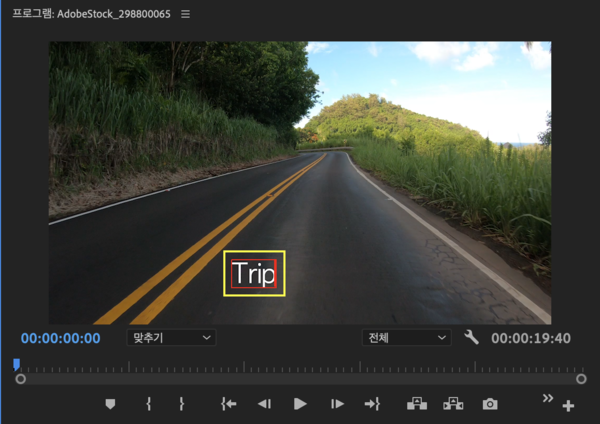
Task: Open the 맞추기 zoom level dropdown
Action: click(171, 338)
